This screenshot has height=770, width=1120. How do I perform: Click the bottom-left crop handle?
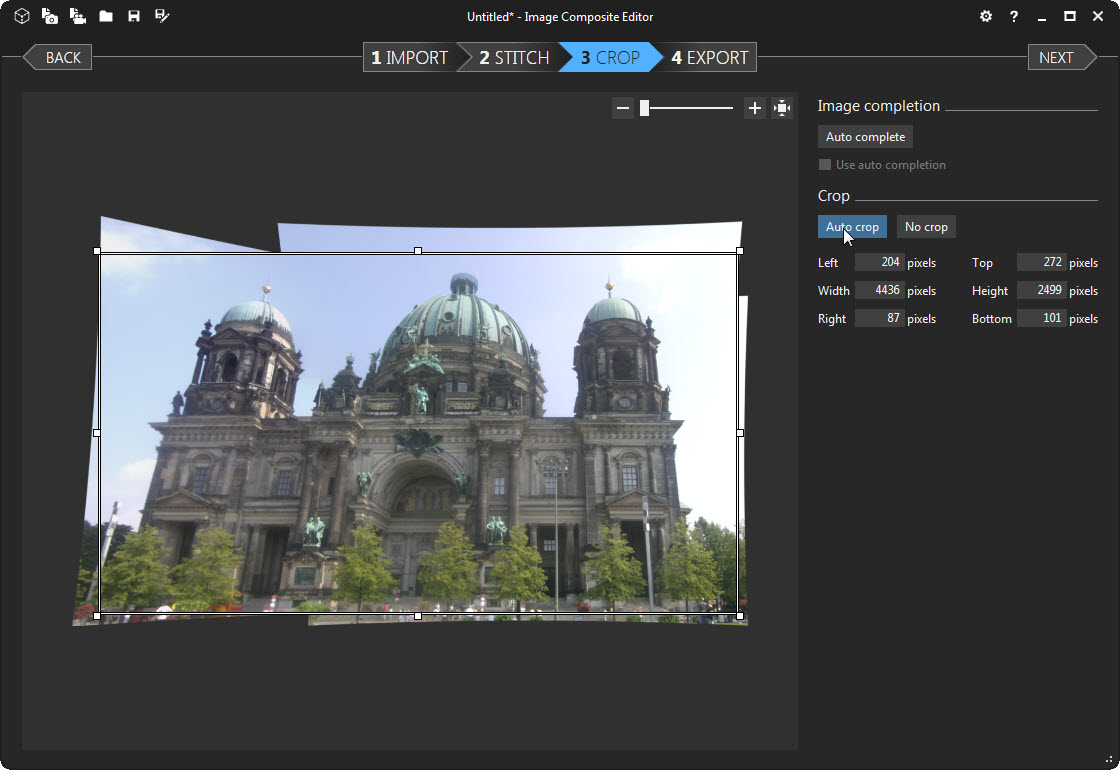tap(97, 616)
